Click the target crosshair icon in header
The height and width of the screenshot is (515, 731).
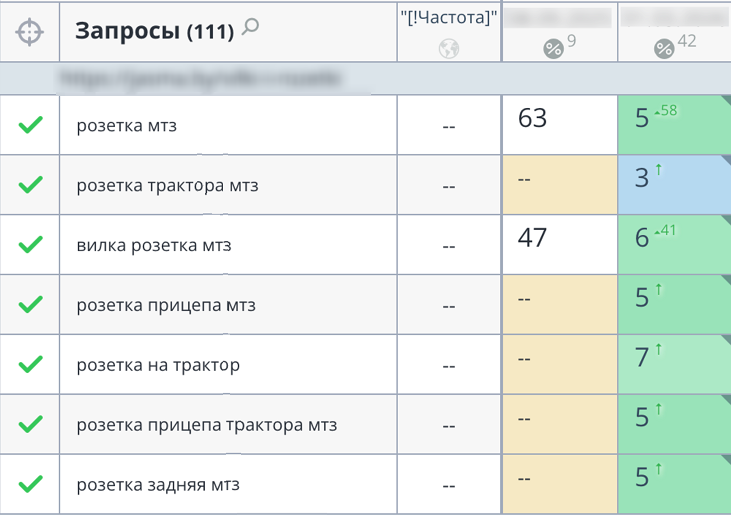pyautogui.click(x=30, y=32)
